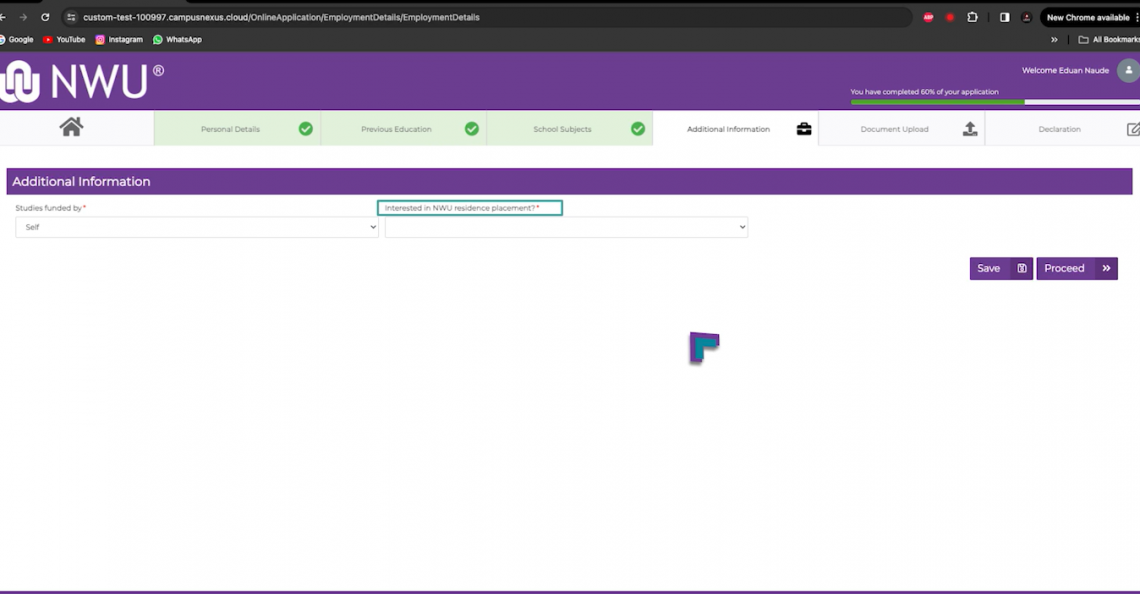Viewport: 1140px width, 594px height.
Task: Expand the Studies funded by dropdown
Action: (197, 227)
